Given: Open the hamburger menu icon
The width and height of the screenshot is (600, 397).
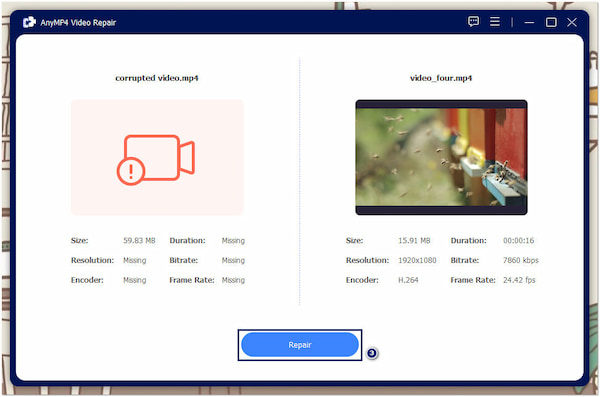Looking at the screenshot, I should [x=495, y=21].
